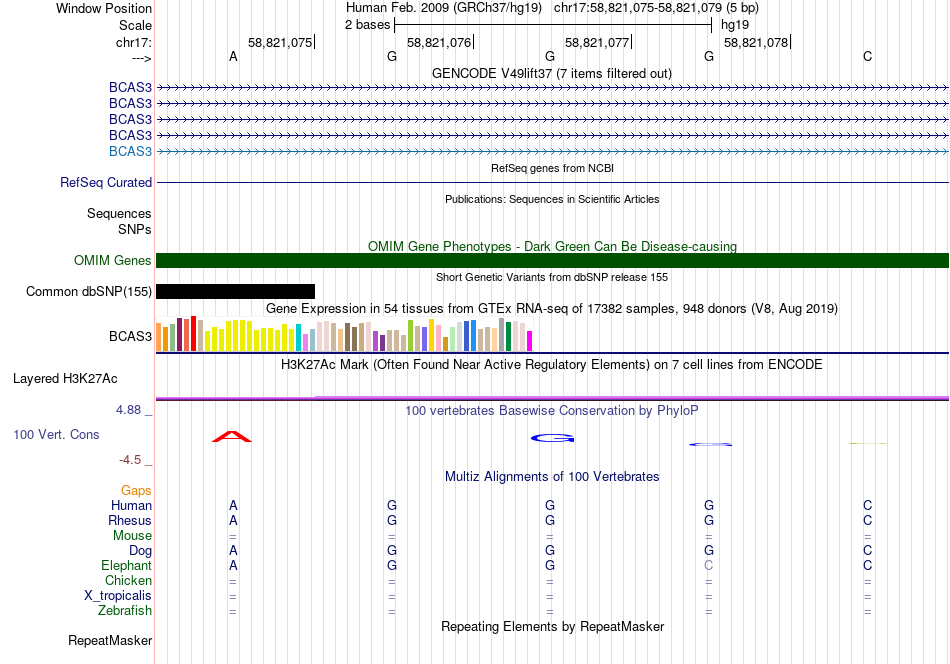
Task: Click the Elephant species label
Action: click(127, 566)
